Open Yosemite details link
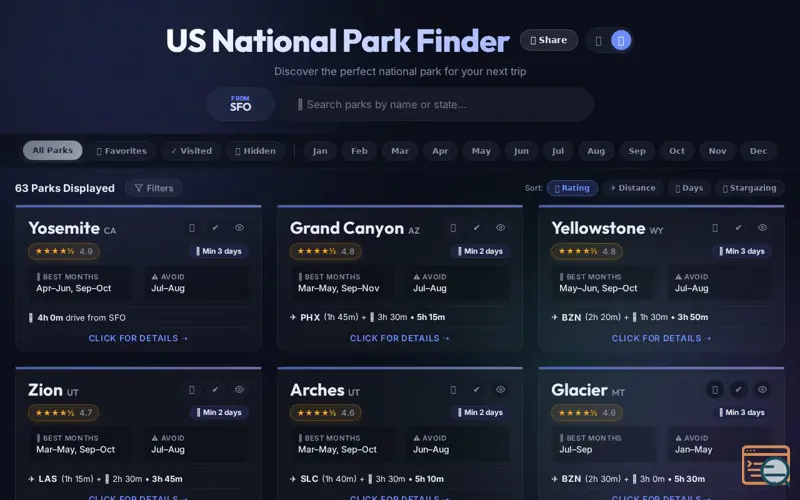The image size is (800, 500). pyautogui.click(x=138, y=338)
